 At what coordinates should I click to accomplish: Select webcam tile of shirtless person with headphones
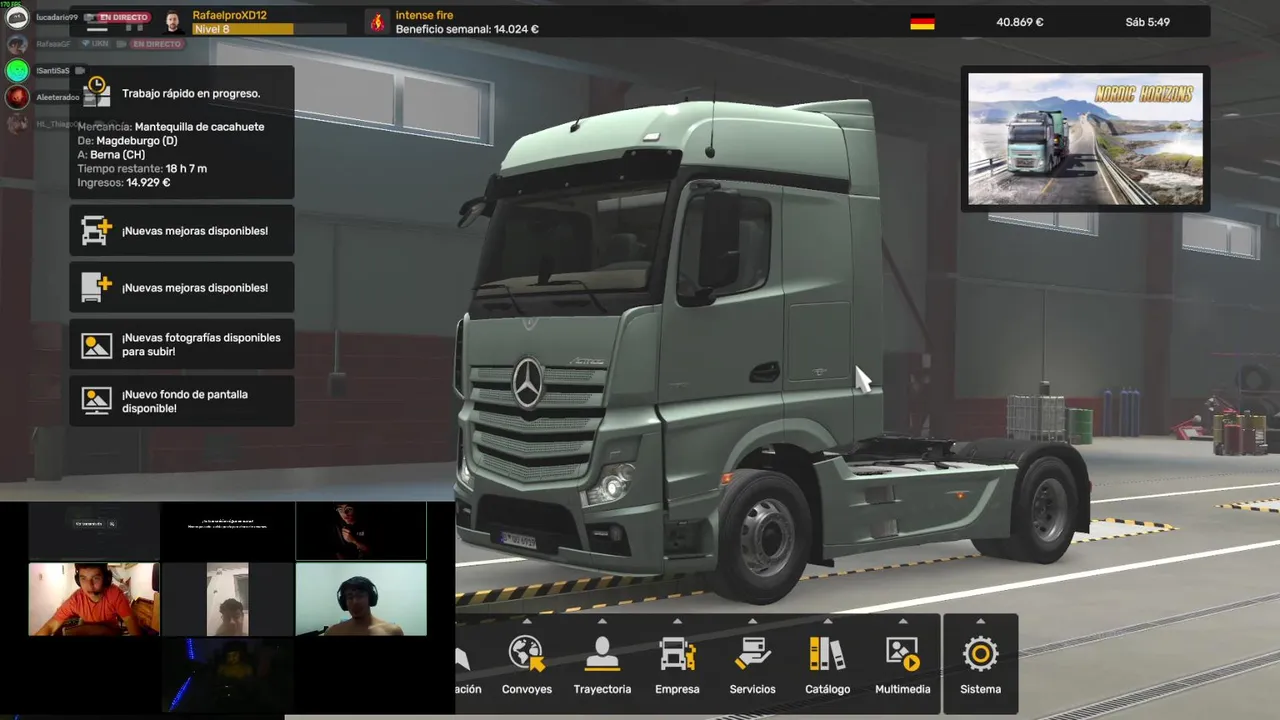pyautogui.click(x=361, y=599)
